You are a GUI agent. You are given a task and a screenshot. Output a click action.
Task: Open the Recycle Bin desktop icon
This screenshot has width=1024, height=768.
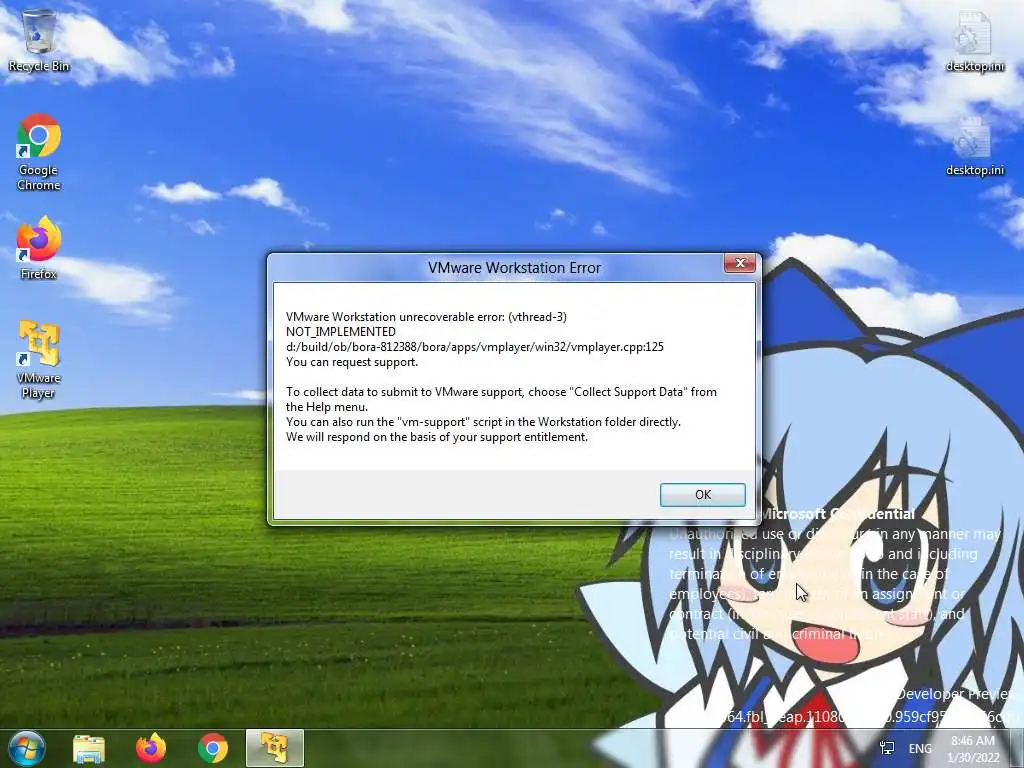pyautogui.click(x=39, y=40)
